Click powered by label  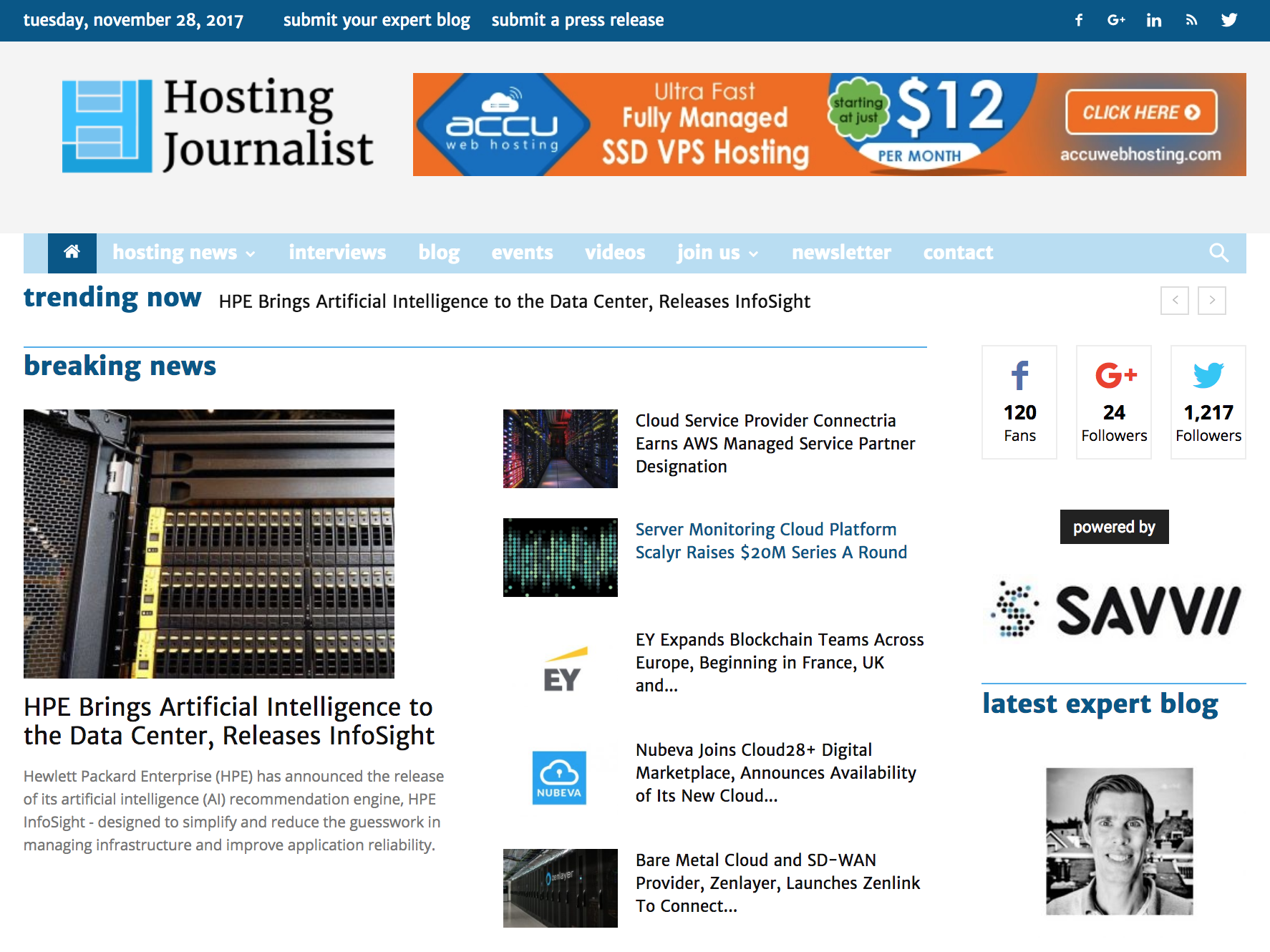click(1114, 527)
